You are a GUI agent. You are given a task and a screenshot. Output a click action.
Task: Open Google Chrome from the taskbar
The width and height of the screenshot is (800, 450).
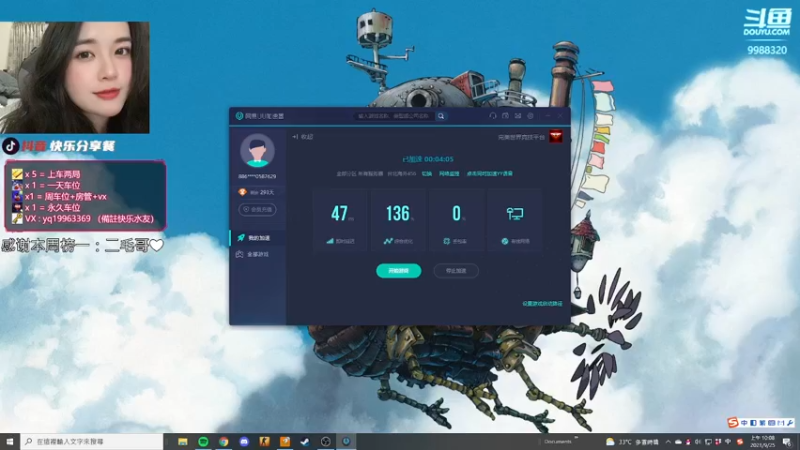pyautogui.click(x=223, y=441)
